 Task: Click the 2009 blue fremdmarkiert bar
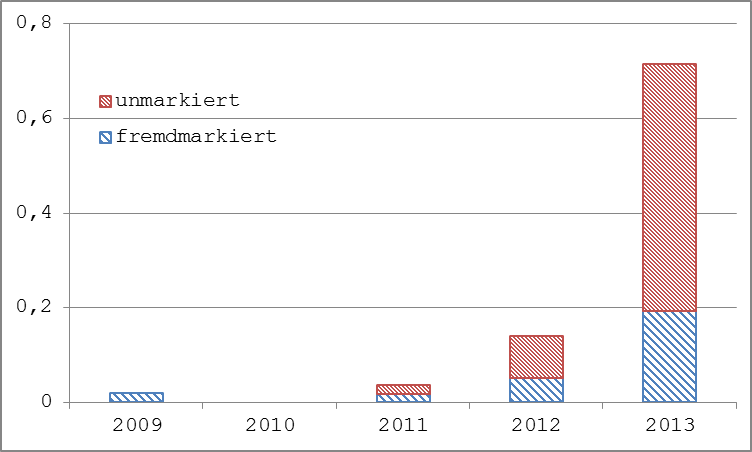(x=137, y=397)
